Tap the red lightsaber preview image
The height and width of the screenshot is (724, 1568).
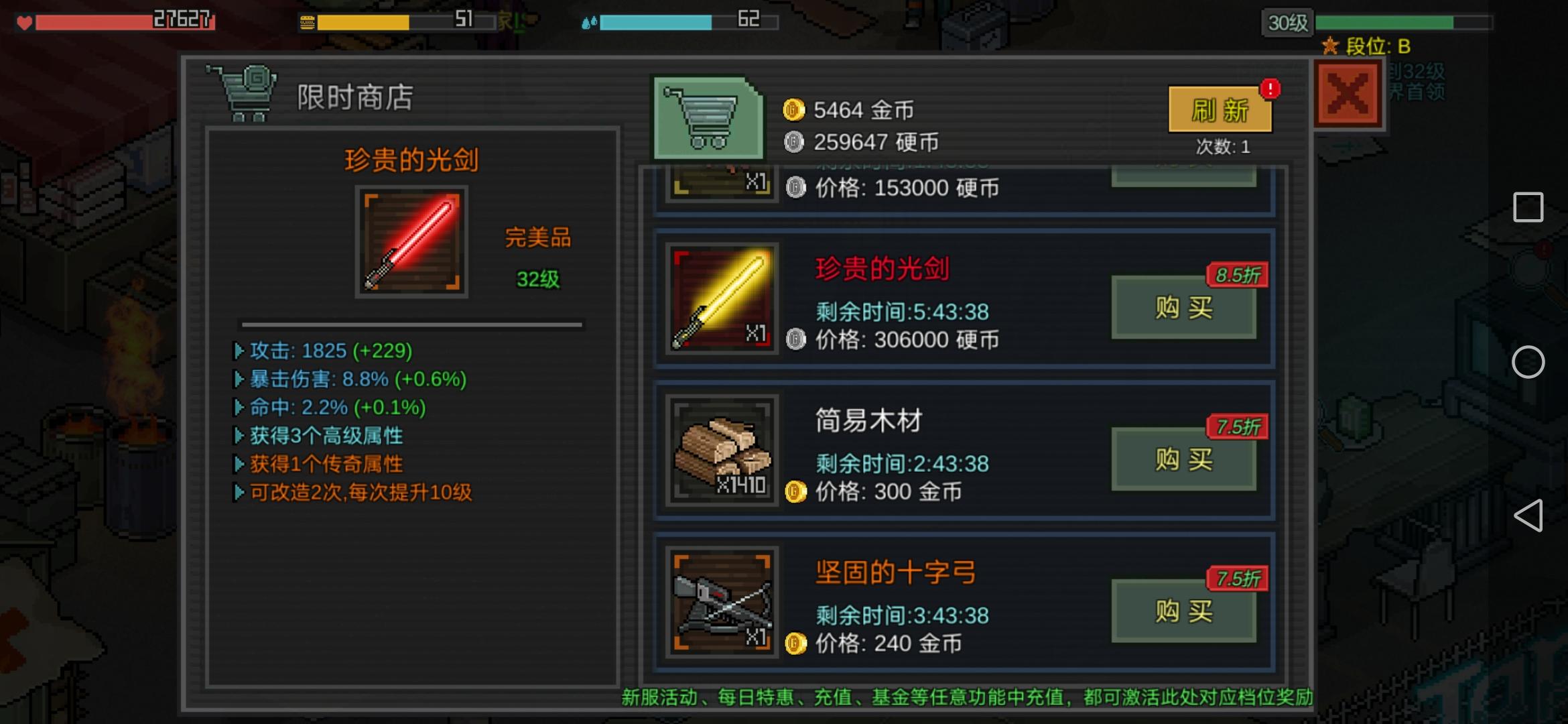click(411, 242)
